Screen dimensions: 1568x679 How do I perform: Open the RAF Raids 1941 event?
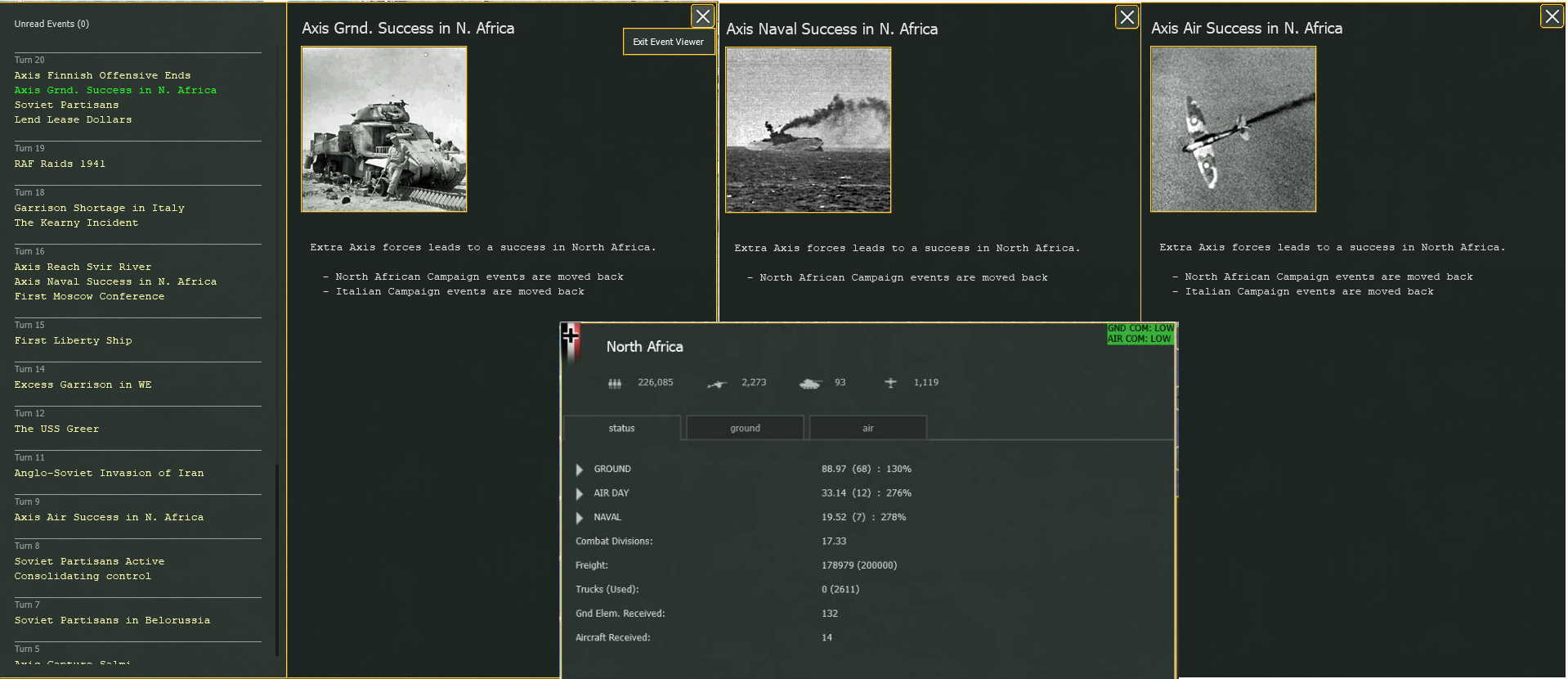point(60,164)
